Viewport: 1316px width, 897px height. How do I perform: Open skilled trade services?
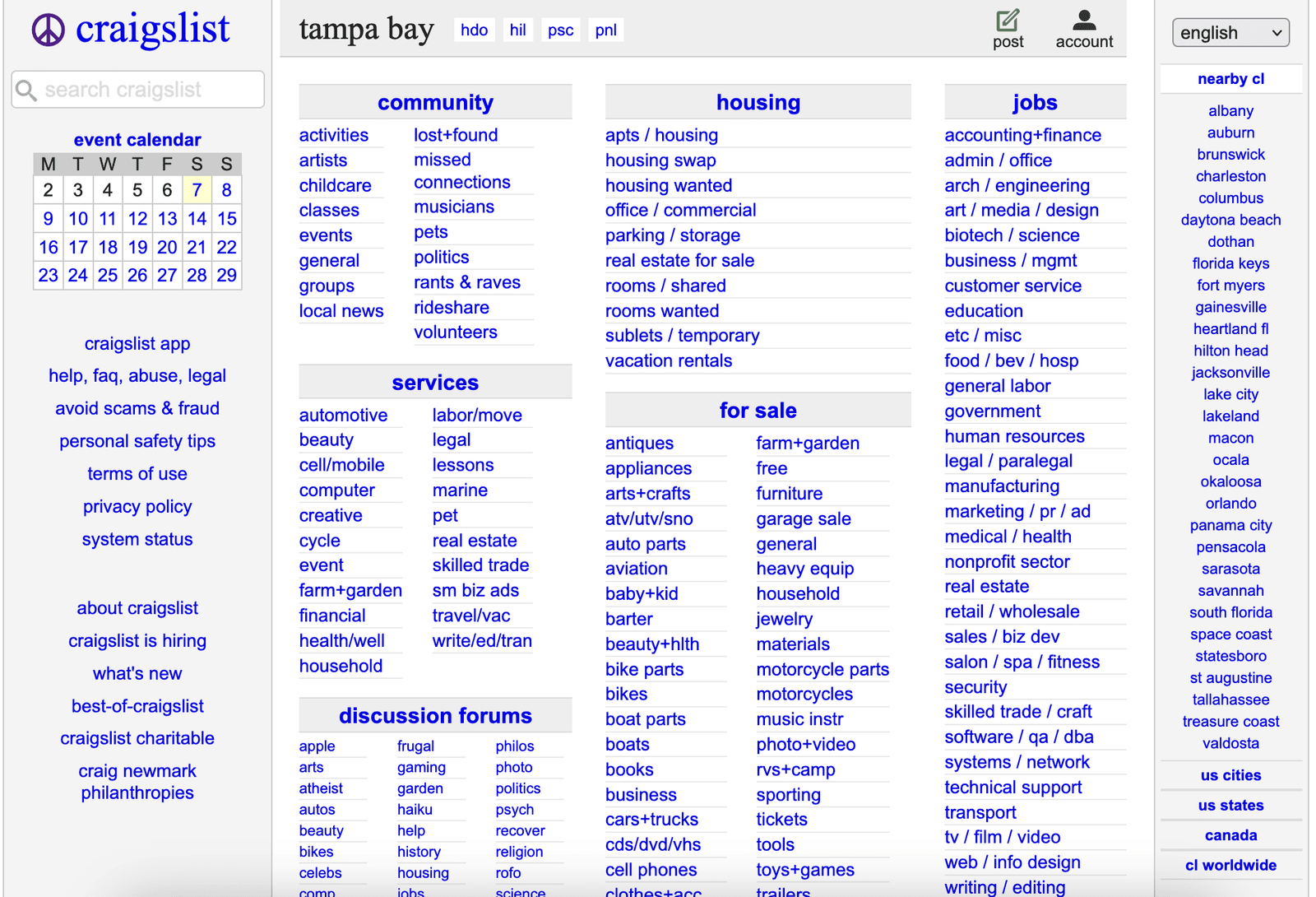click(480, 565)
